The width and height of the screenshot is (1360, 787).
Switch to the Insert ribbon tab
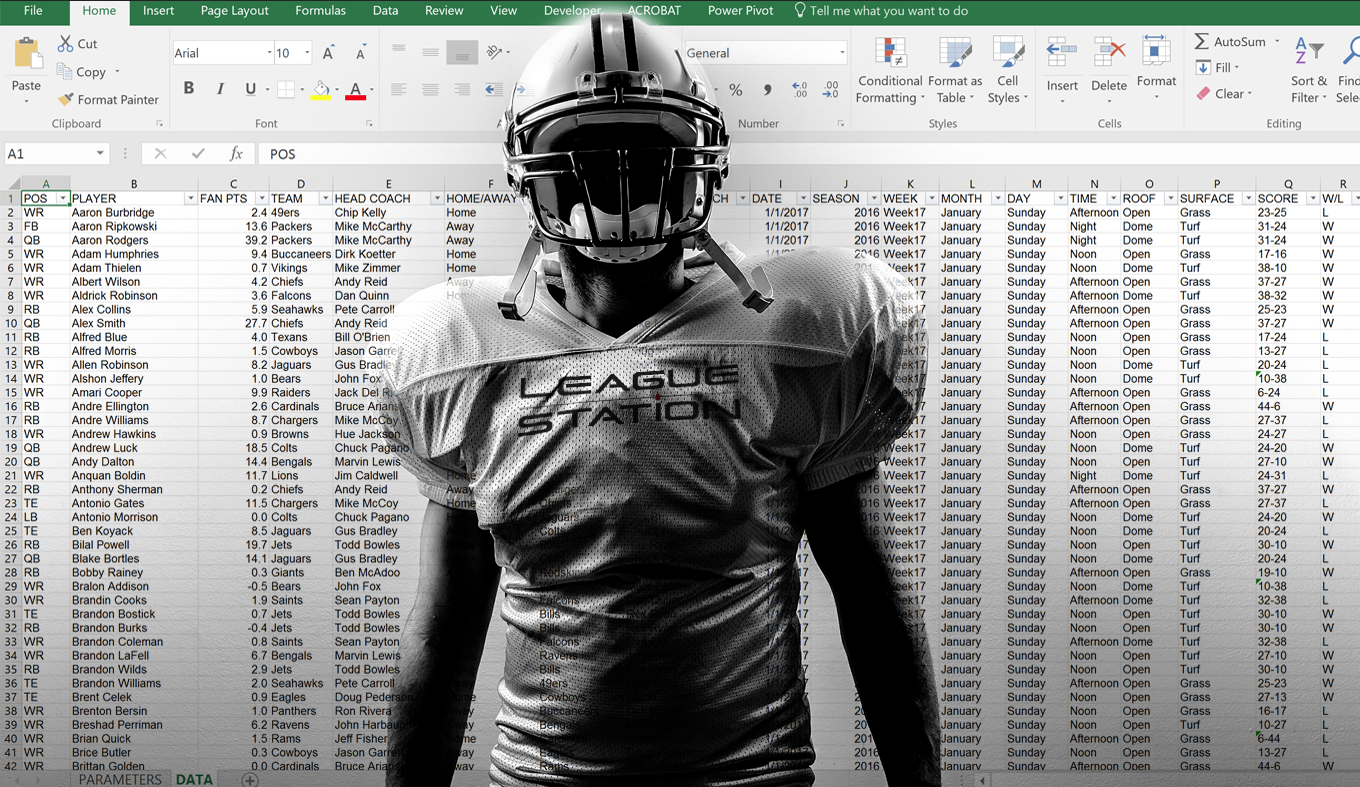click(158, 11)
